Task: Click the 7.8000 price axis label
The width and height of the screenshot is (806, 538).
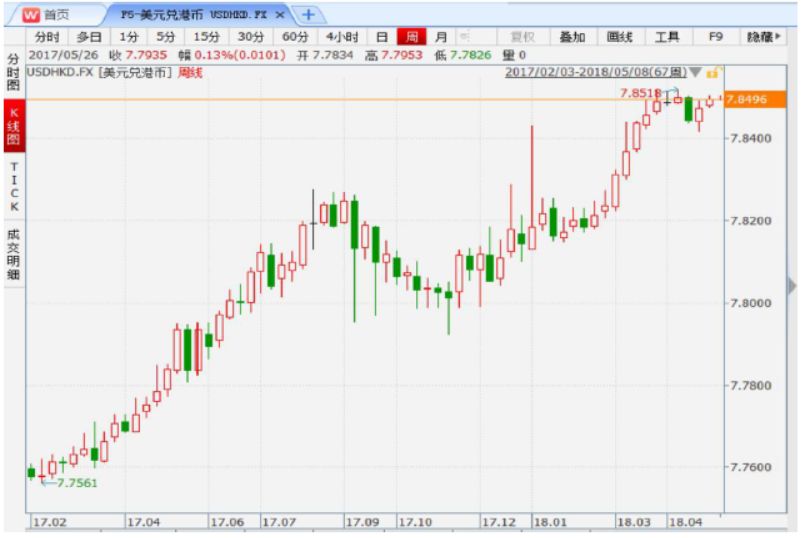Action: (751, 303)
